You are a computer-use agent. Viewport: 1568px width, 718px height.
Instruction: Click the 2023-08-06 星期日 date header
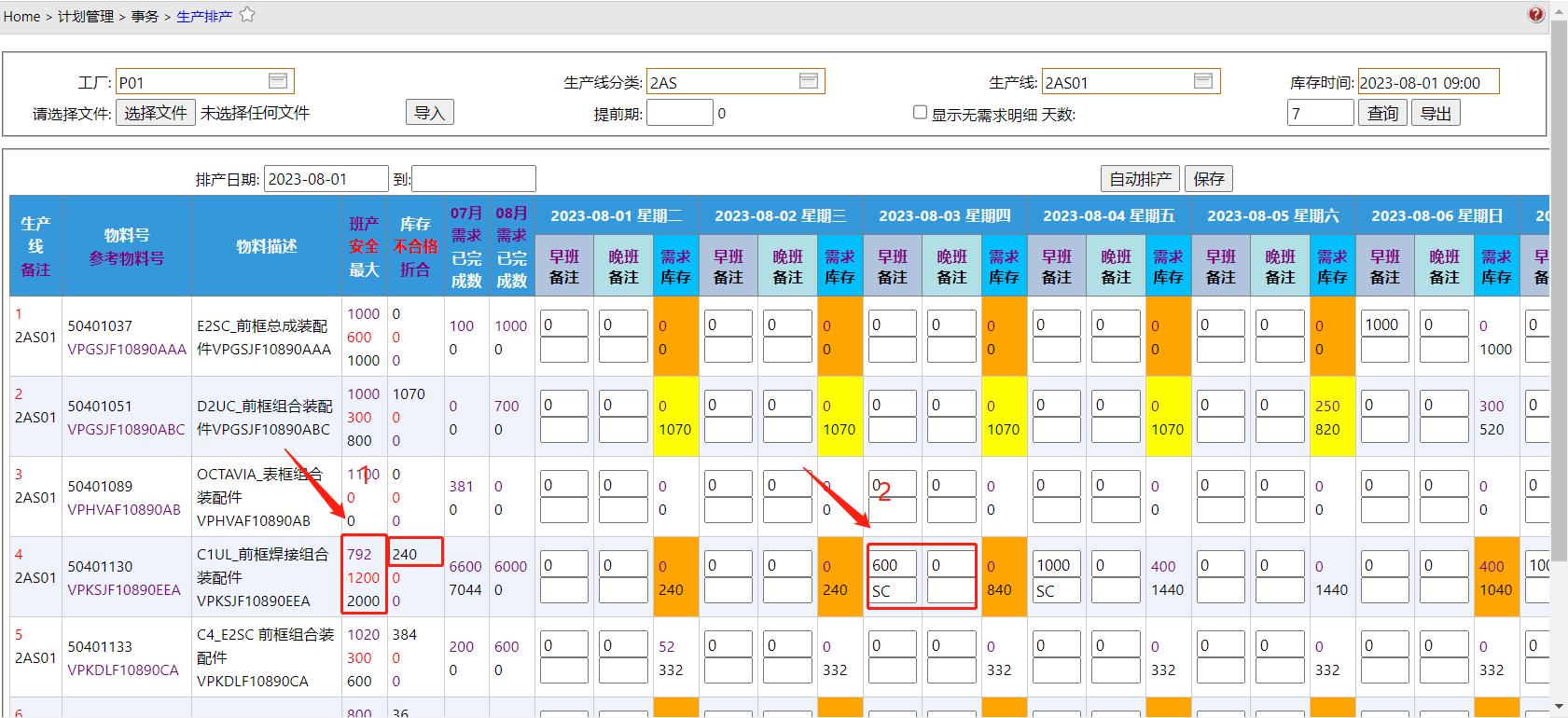pyautogui.click(x=1437, y=215)
